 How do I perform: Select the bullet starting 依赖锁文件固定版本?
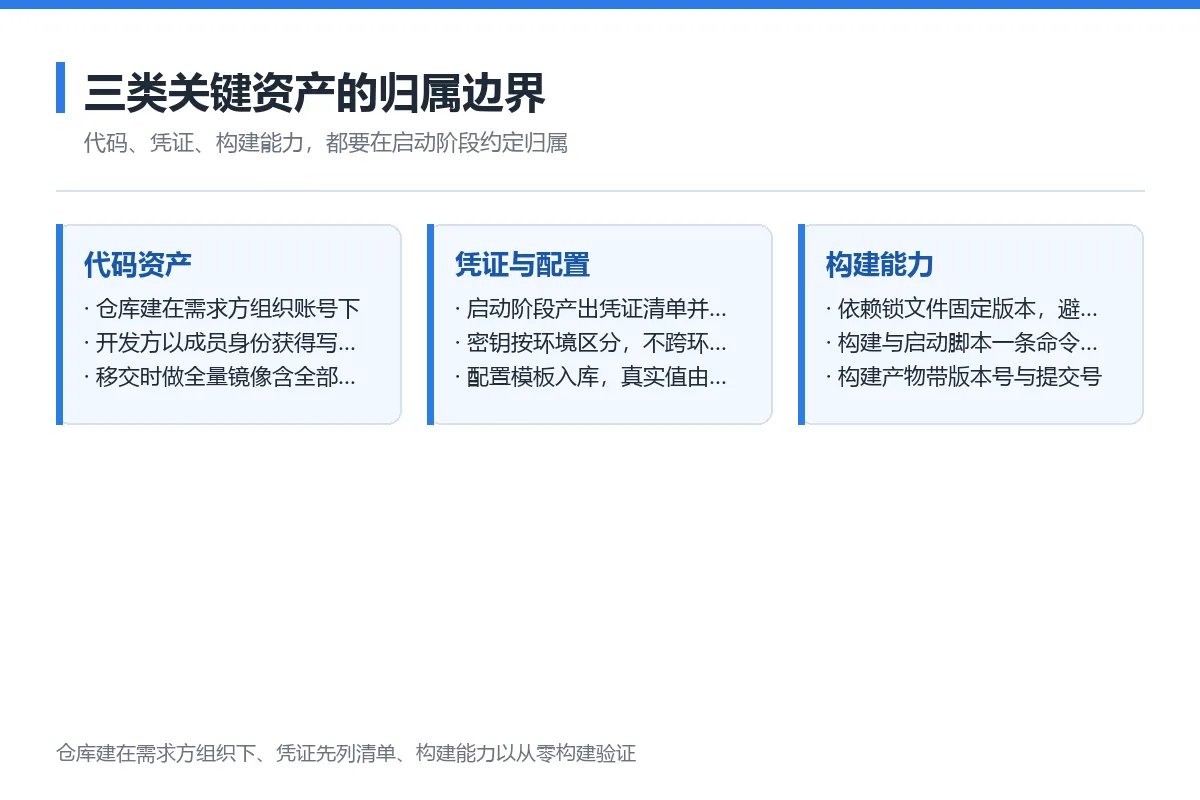[962, 309]
